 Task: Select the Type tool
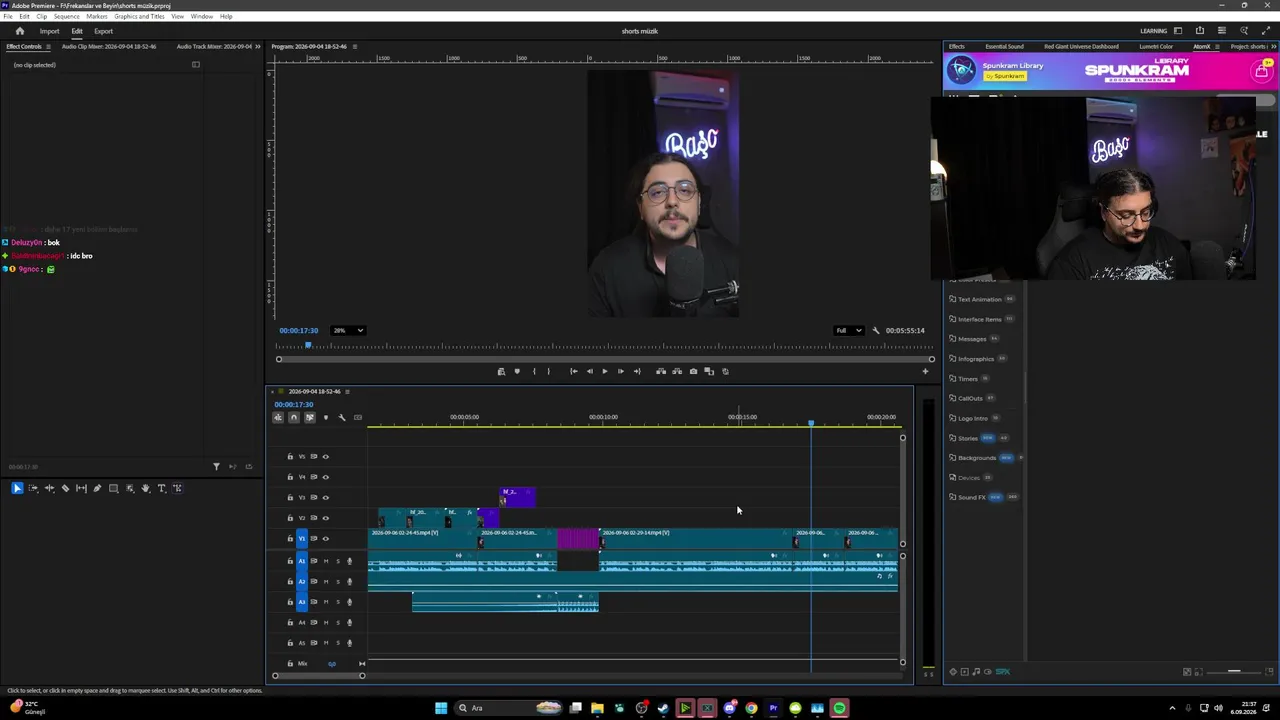[x=161, y=488]
